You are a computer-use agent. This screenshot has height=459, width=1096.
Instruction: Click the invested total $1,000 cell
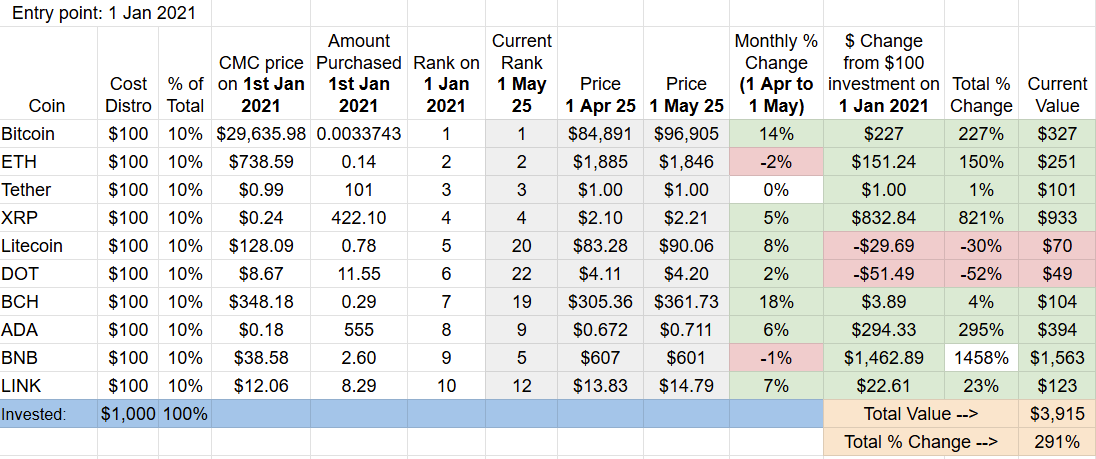coord(129,414)
